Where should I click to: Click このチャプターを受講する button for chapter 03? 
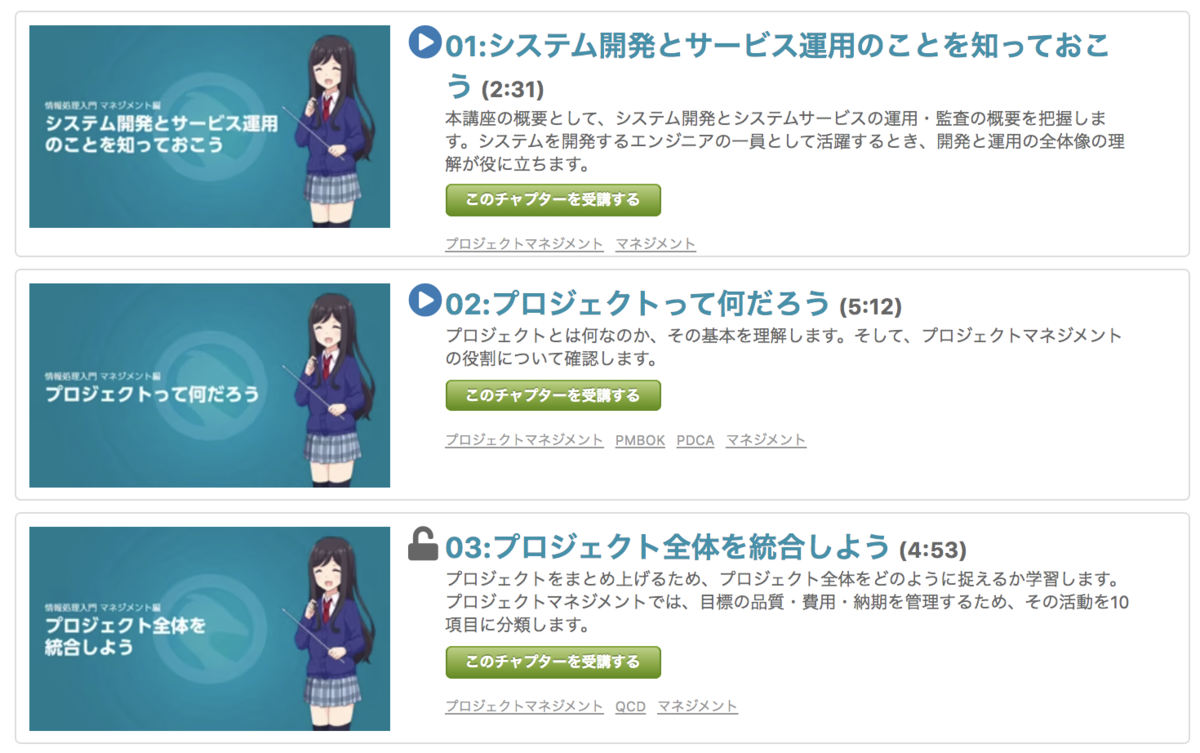click(553, 662)
